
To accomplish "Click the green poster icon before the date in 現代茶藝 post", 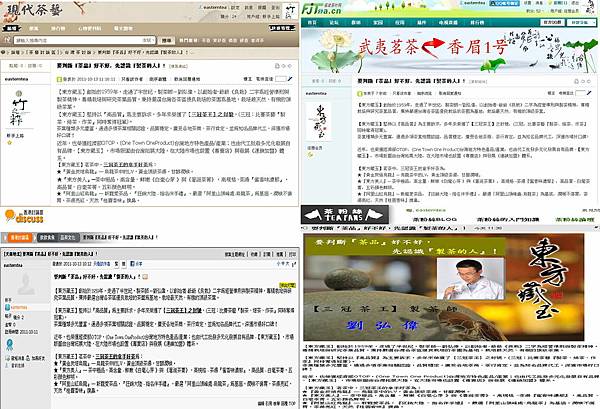I will (x=59, y=79).
